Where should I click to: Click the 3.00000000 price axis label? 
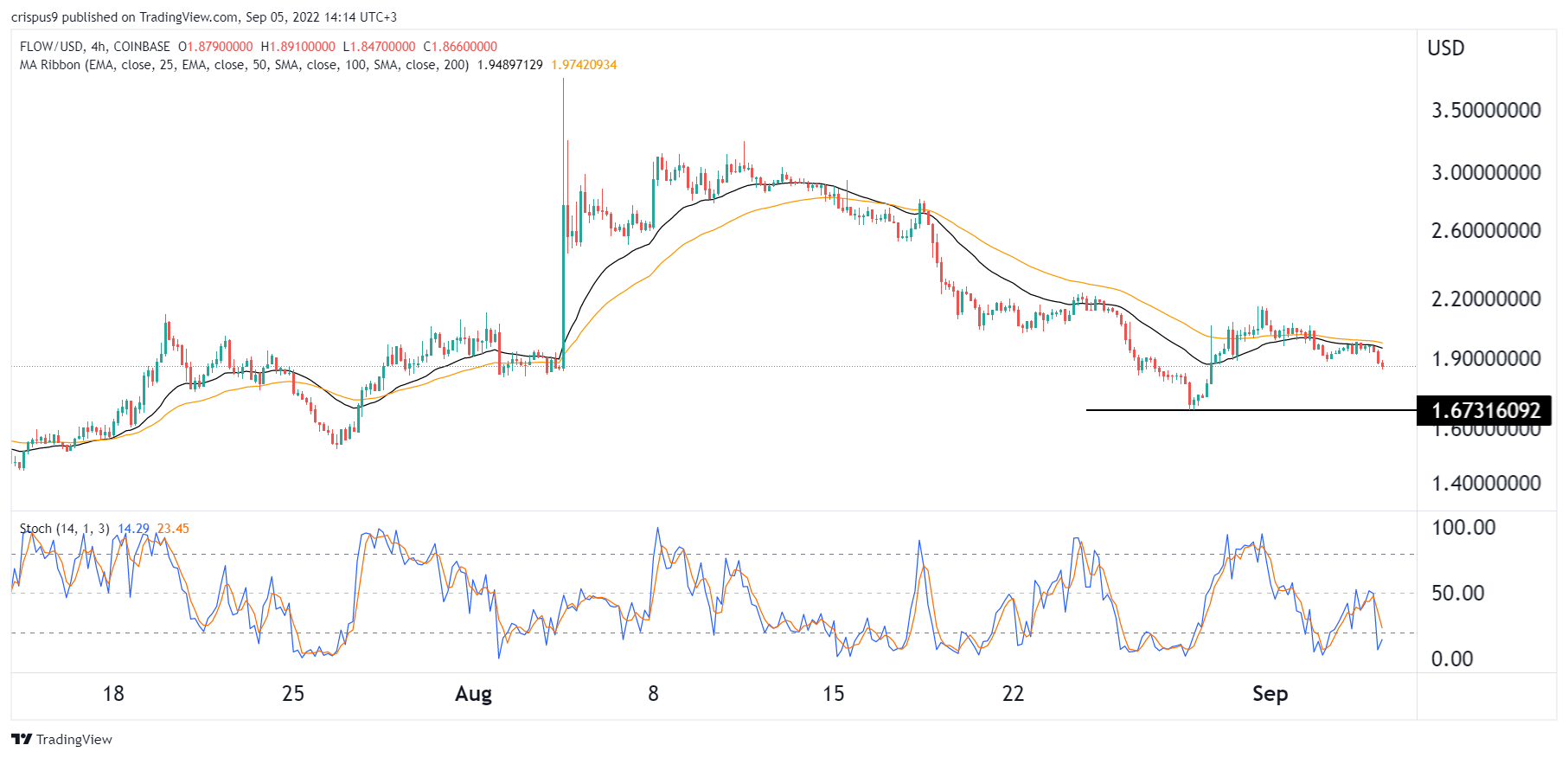point(1486,173)
